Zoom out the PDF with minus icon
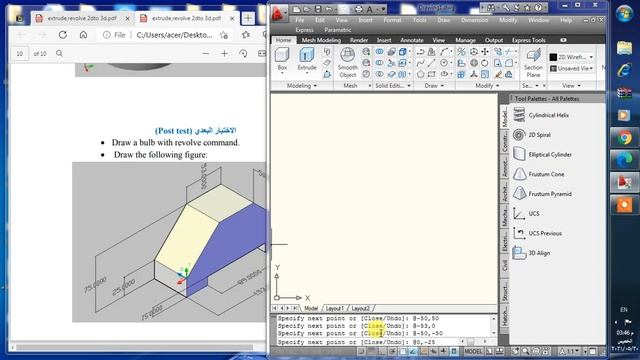The height and width of the screenshot is (360, 640). (x=205, y=53)
